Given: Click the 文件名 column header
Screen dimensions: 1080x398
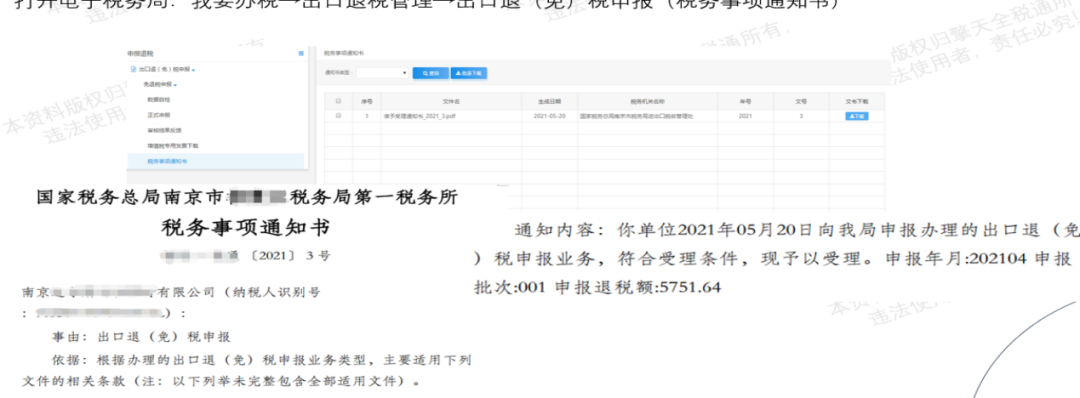Looking at the screenshot, I should pos(451,101).
